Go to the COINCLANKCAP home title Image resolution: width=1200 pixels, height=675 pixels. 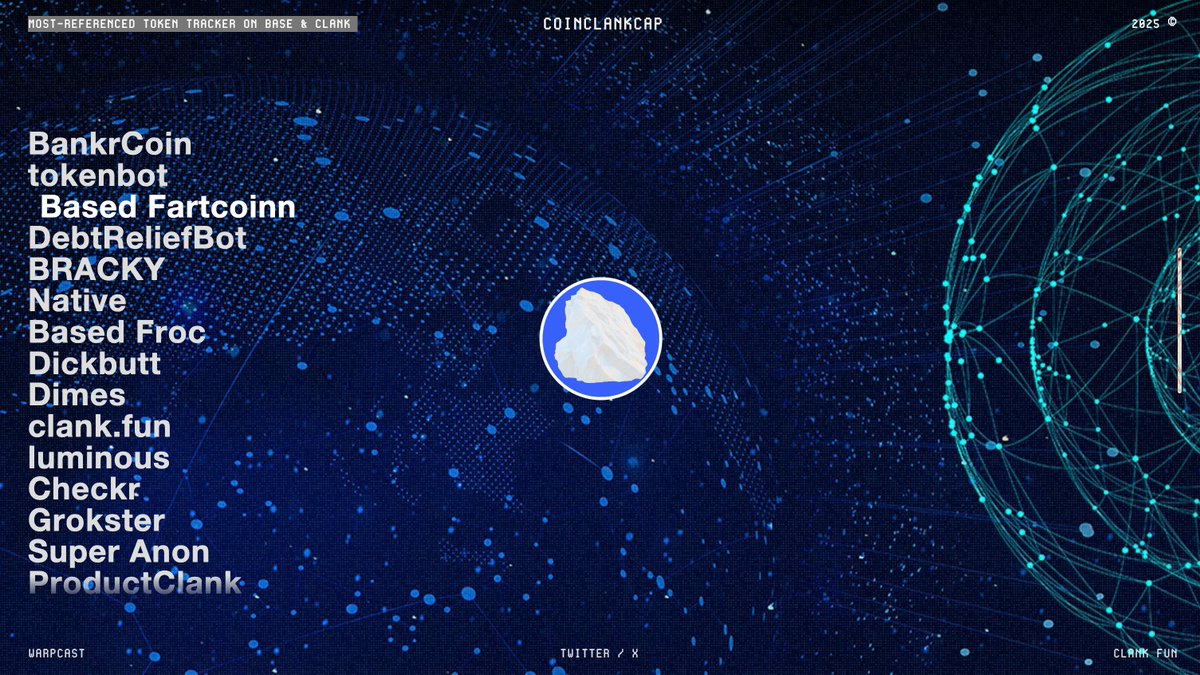[x=602, y=23]
